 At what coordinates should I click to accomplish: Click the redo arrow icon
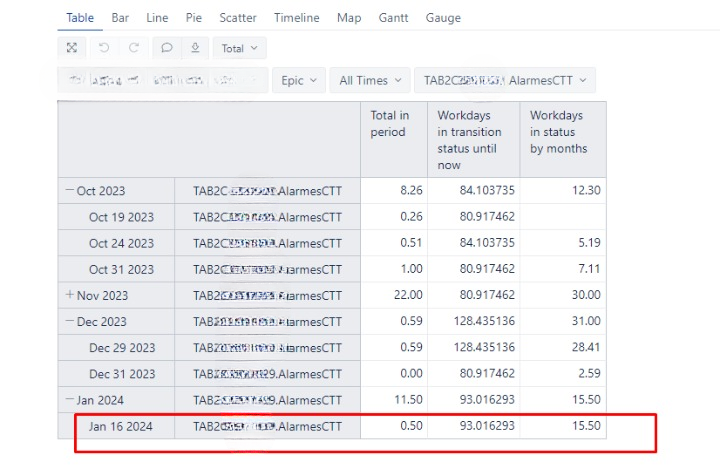[134, 48]
